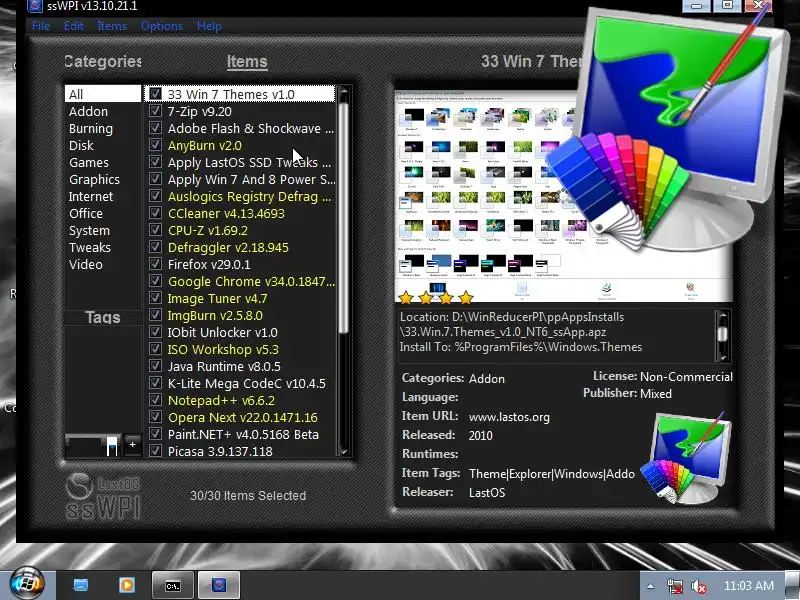Image resolution: width=800 pixels, height=600 pixels.
Task: Select ImgBurn v2.5.8.0 item
Action: (x=215, y=315)
